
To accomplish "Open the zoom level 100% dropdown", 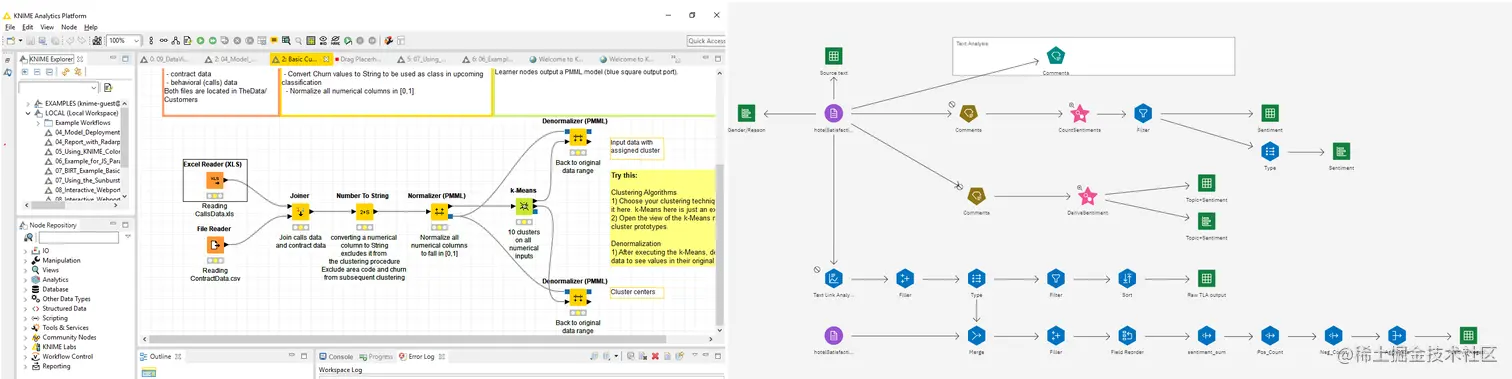I will (136, 40).
